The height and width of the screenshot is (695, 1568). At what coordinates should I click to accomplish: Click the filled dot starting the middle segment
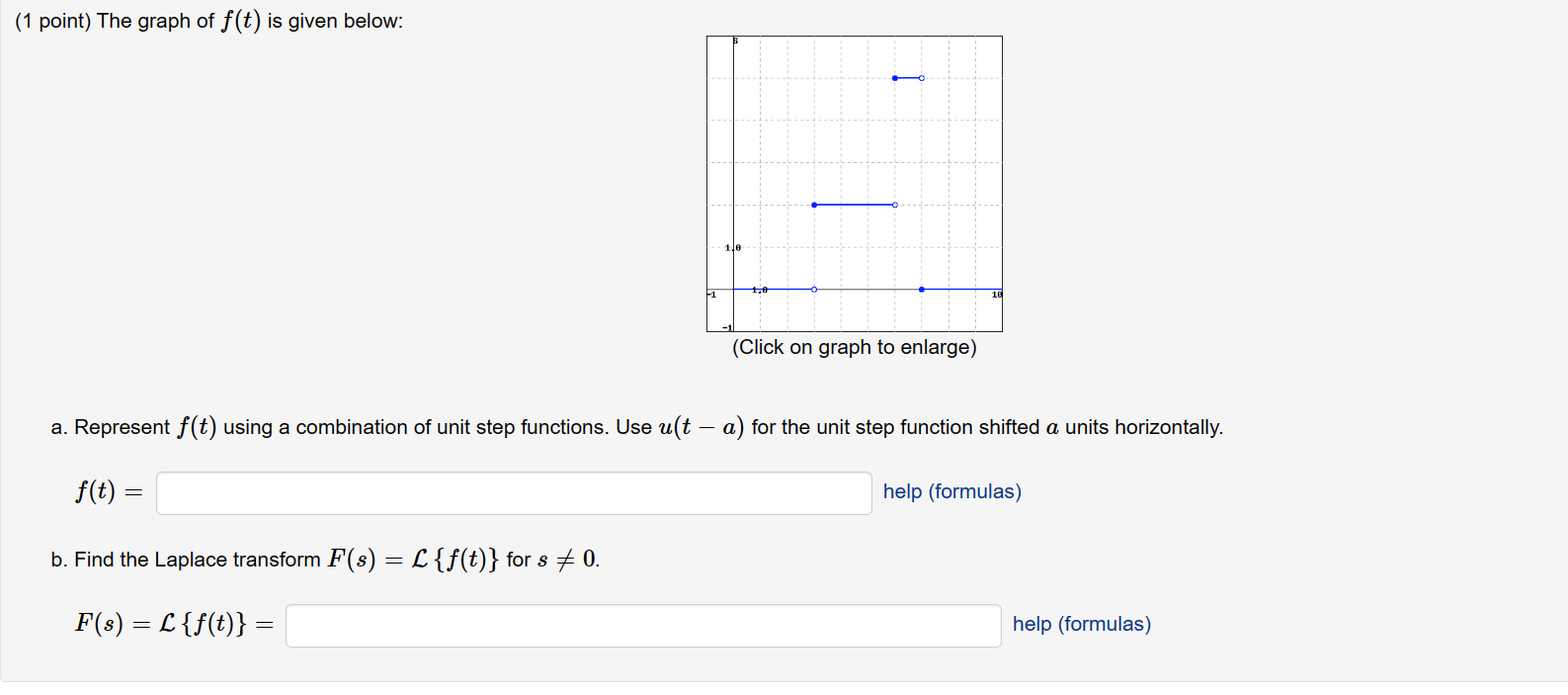tap(814, 205)
